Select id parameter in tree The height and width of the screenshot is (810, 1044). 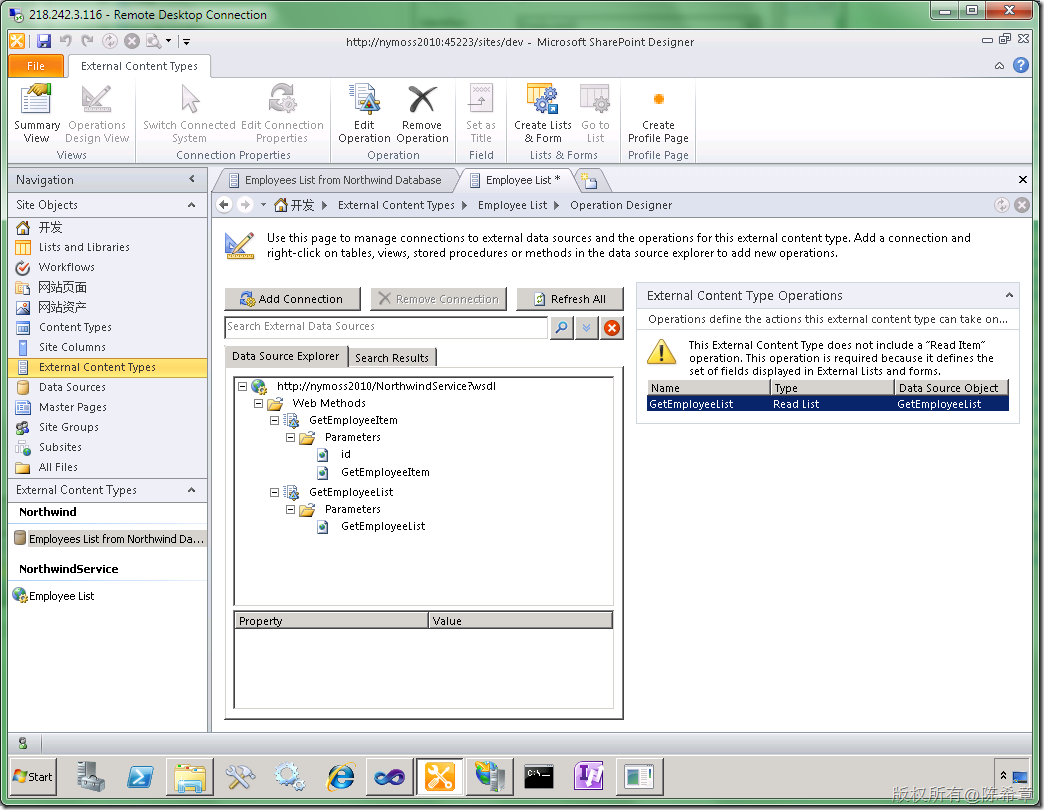[346, 454]
